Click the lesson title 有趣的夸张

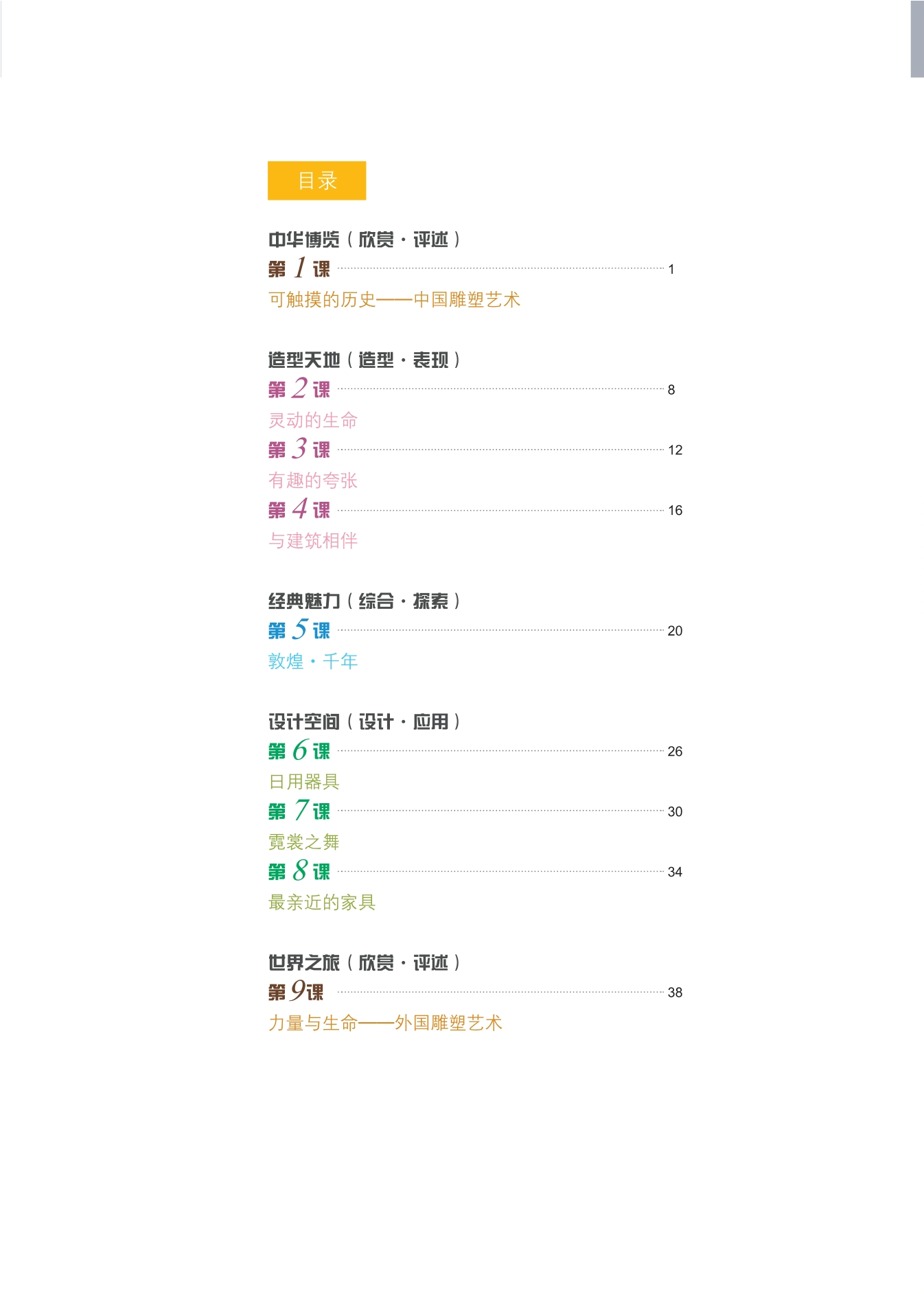pos(313,481)
